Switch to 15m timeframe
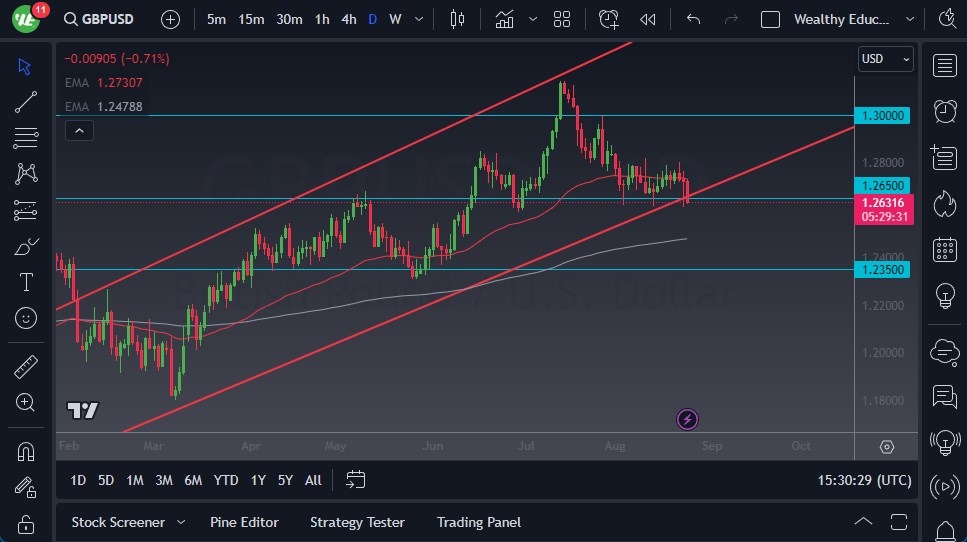 tap(251, 20)
